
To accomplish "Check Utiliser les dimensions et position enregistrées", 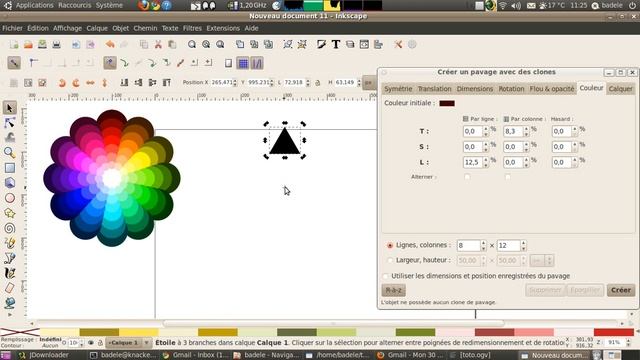I will click(386, 276).
